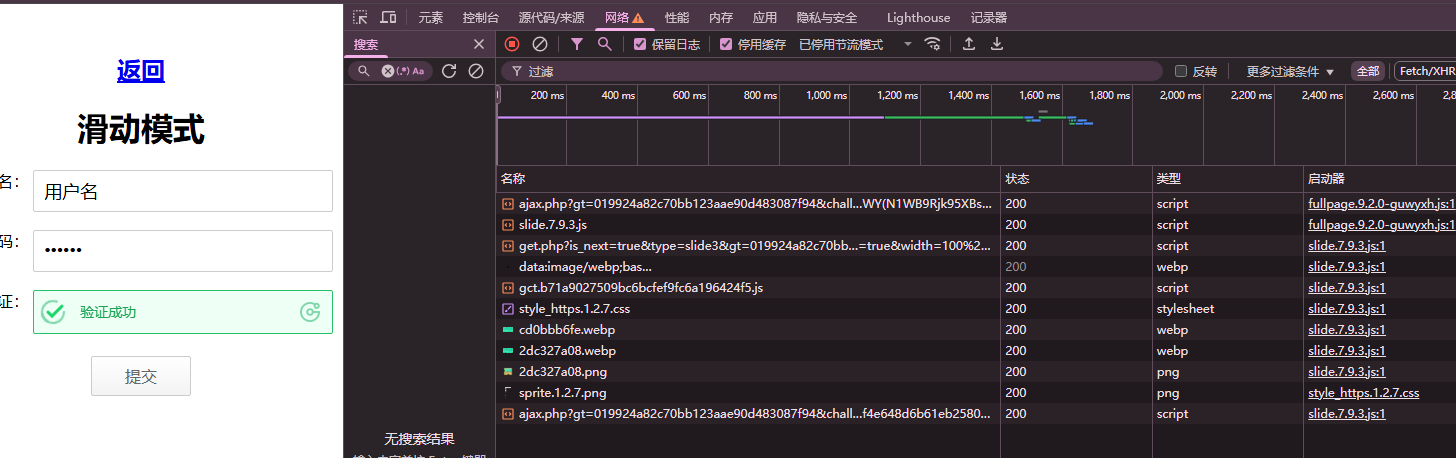
Task: Open network conditions wifi icon
Action: click(932, 44)
